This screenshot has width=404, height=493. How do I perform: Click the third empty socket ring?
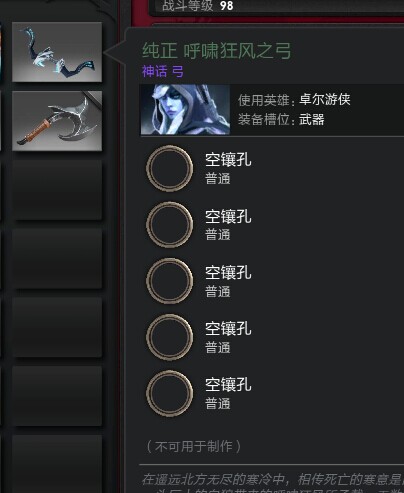pyautogui.click(x=170, y=281)
